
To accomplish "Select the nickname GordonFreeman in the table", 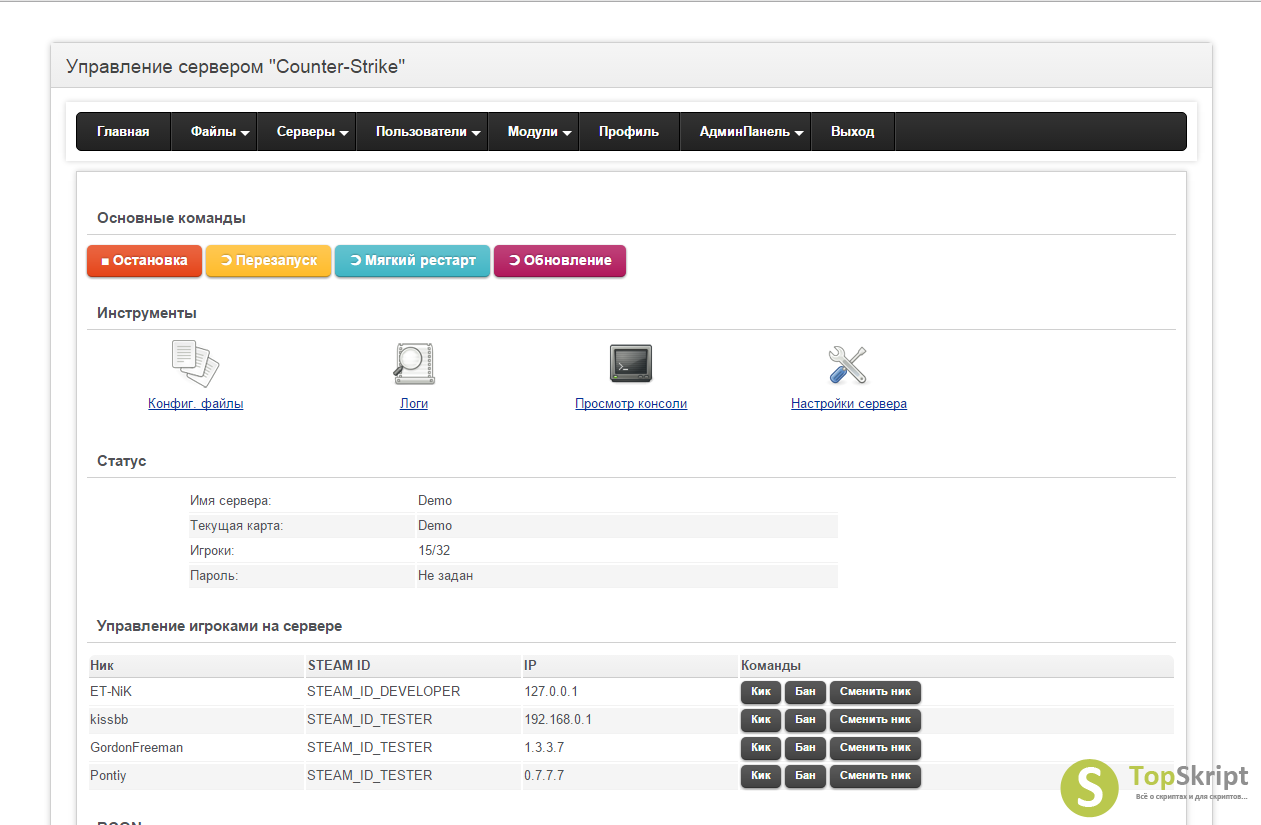I will pyautogui.click(x=137, y=748).
